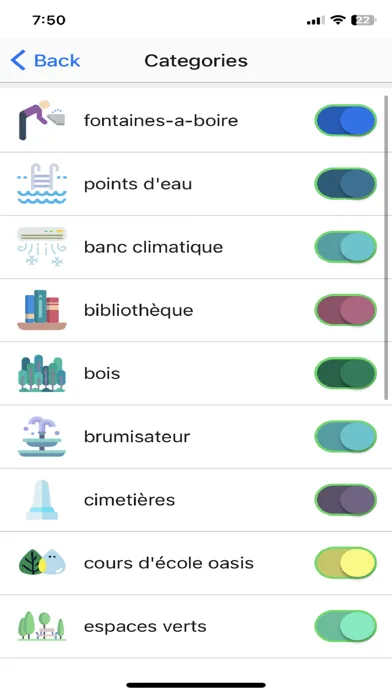Tap the forest trees icon for bois

pyautogui.click(x=42, y=373)
